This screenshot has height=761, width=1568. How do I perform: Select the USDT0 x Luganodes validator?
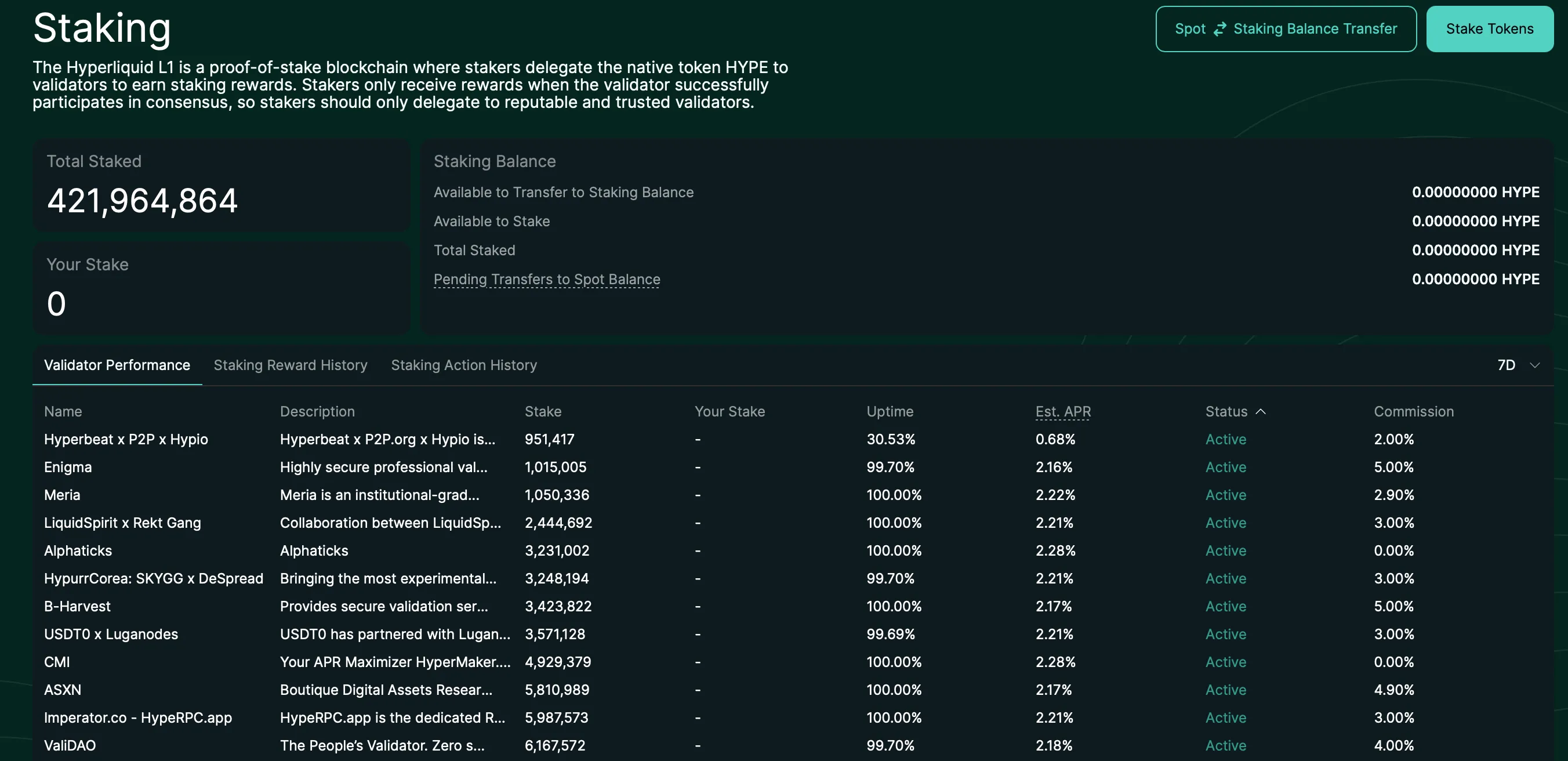coord(111,635)
